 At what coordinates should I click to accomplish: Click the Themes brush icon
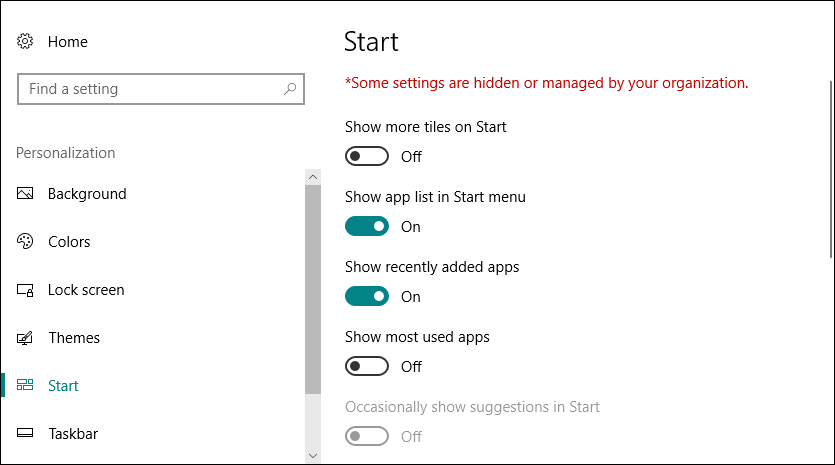(26, 338)
